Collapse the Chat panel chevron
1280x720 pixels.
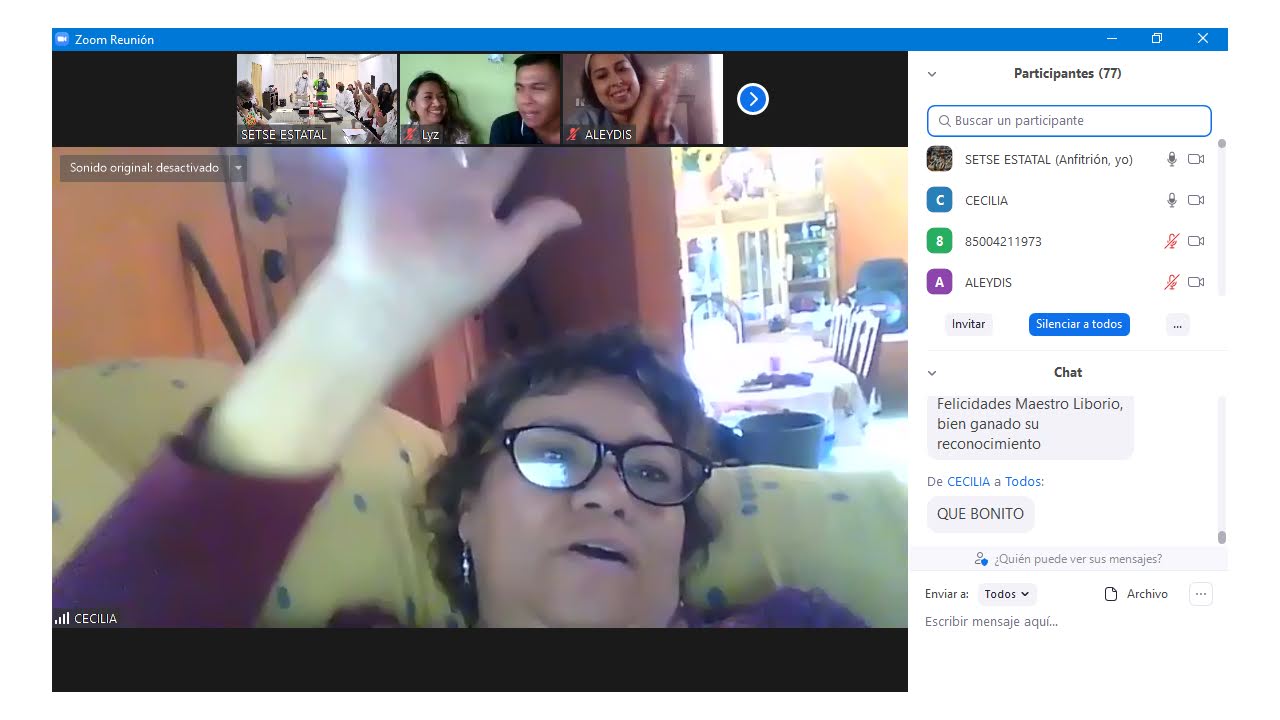pyautogui.click(x=932, y=373)
